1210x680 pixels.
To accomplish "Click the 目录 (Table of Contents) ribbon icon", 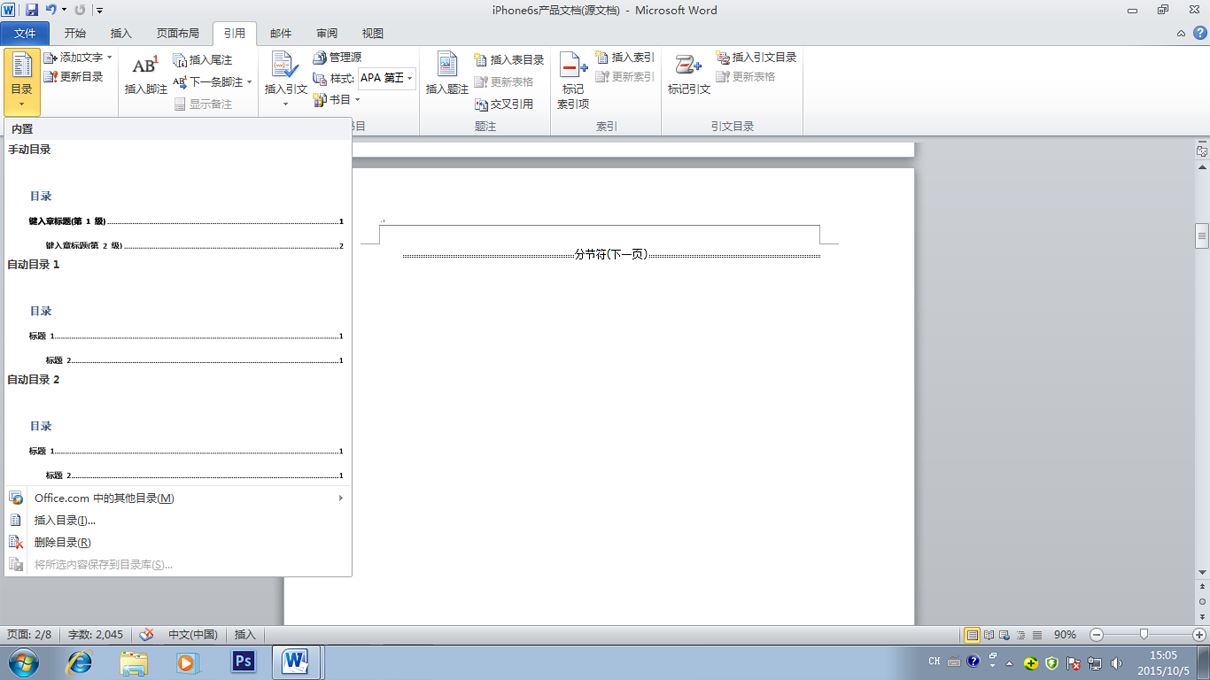I will (21, 65).
